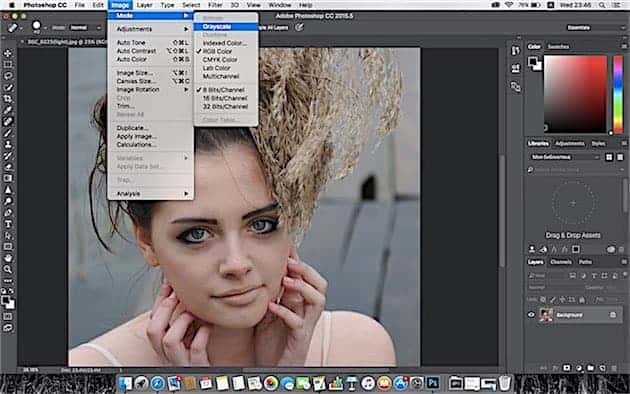The image size is (630, 394).
Task: Change screen mode at toolbar bottom
Action: 8,328
